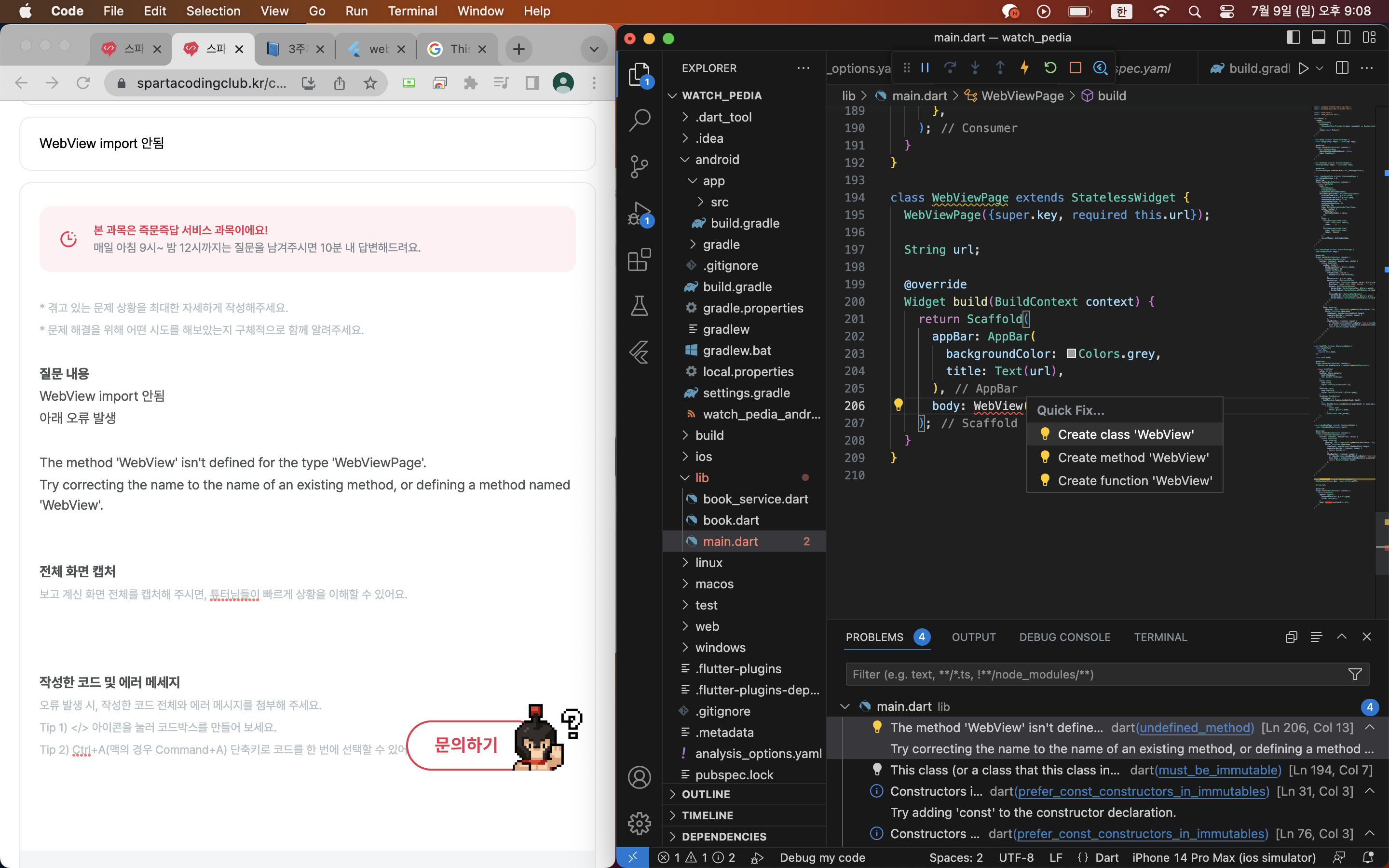
Task: Open Chrome extensions puzzle icon
Action: click(471, 83)
